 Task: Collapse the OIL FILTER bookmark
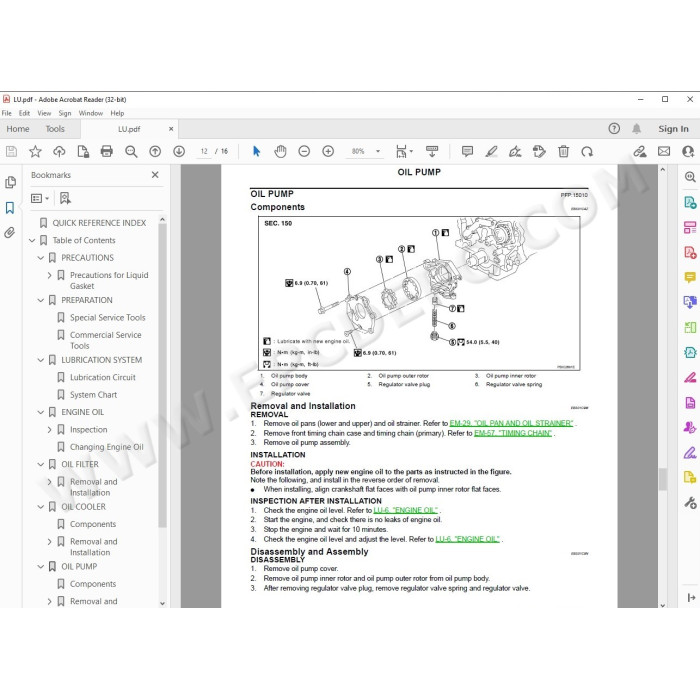[x=41, y=464]
